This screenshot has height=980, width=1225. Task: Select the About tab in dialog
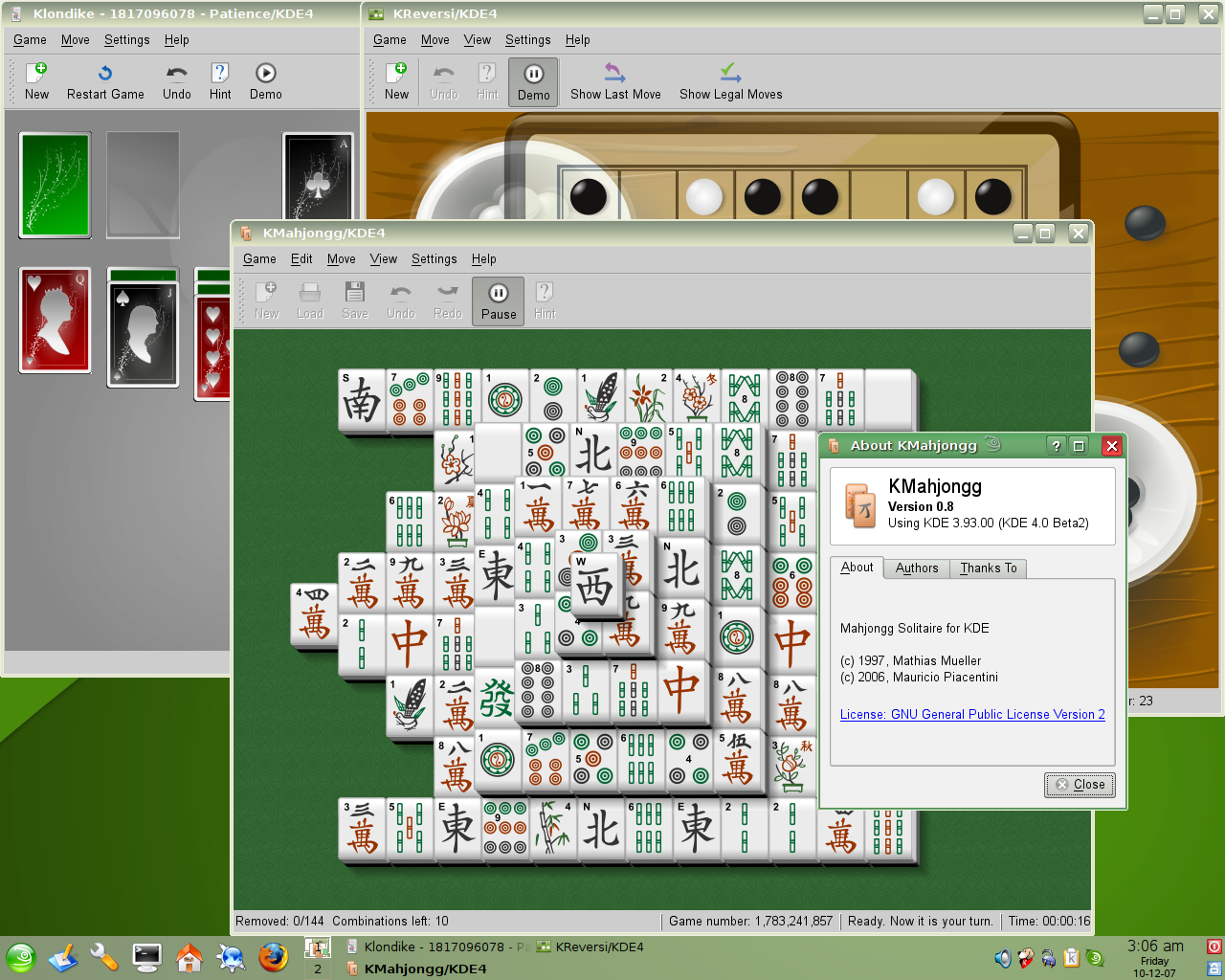(x=857, y=568)
